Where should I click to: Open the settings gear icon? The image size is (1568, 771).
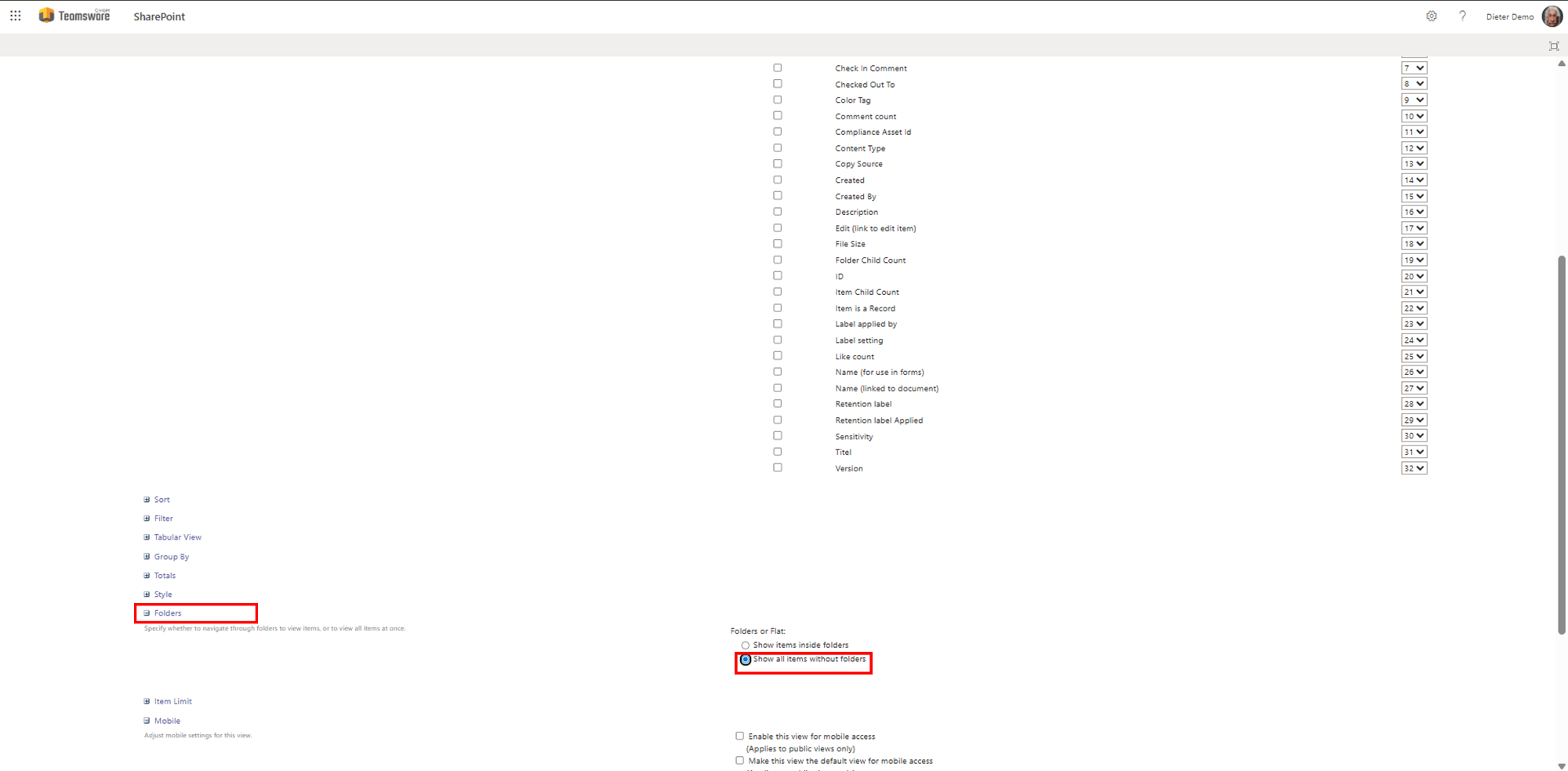pos(1431,16)
